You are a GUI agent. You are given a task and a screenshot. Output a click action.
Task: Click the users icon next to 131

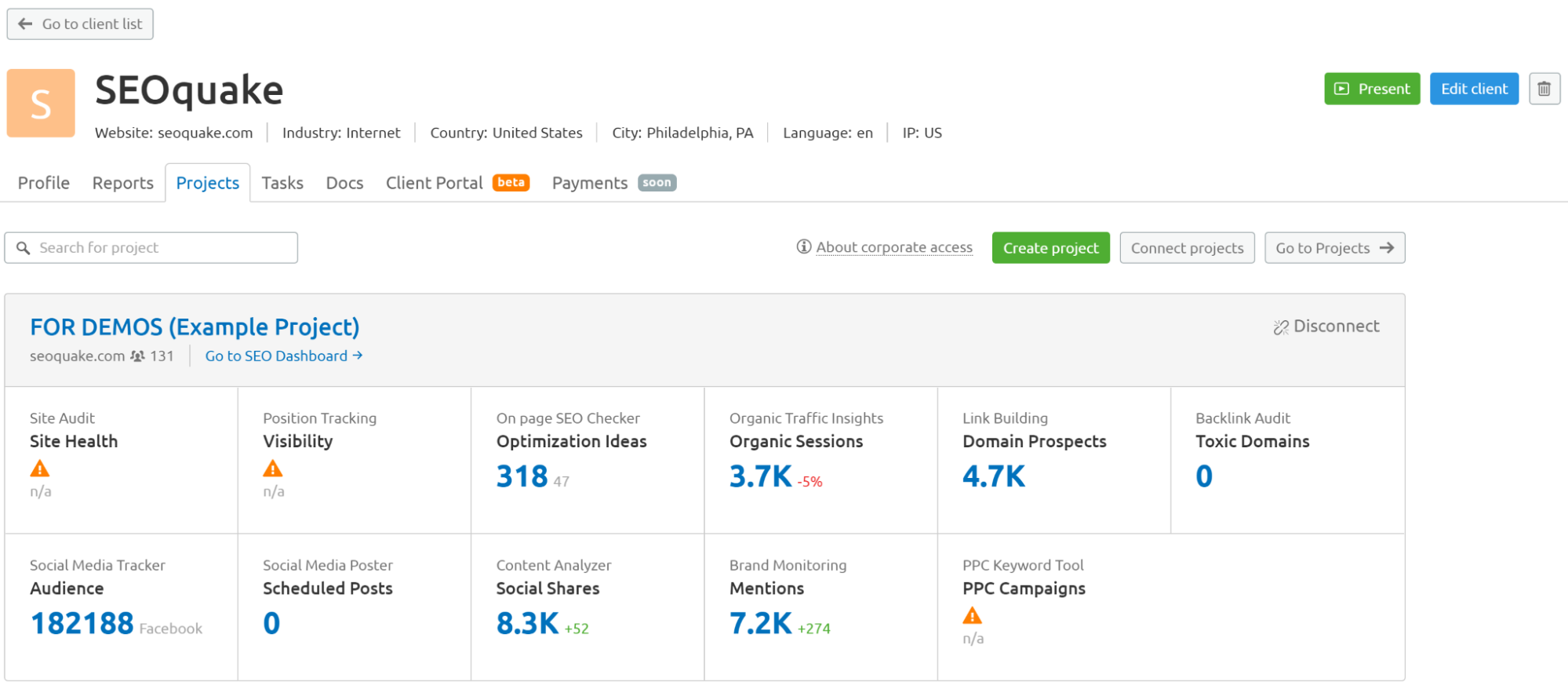[x=137, y=355]
